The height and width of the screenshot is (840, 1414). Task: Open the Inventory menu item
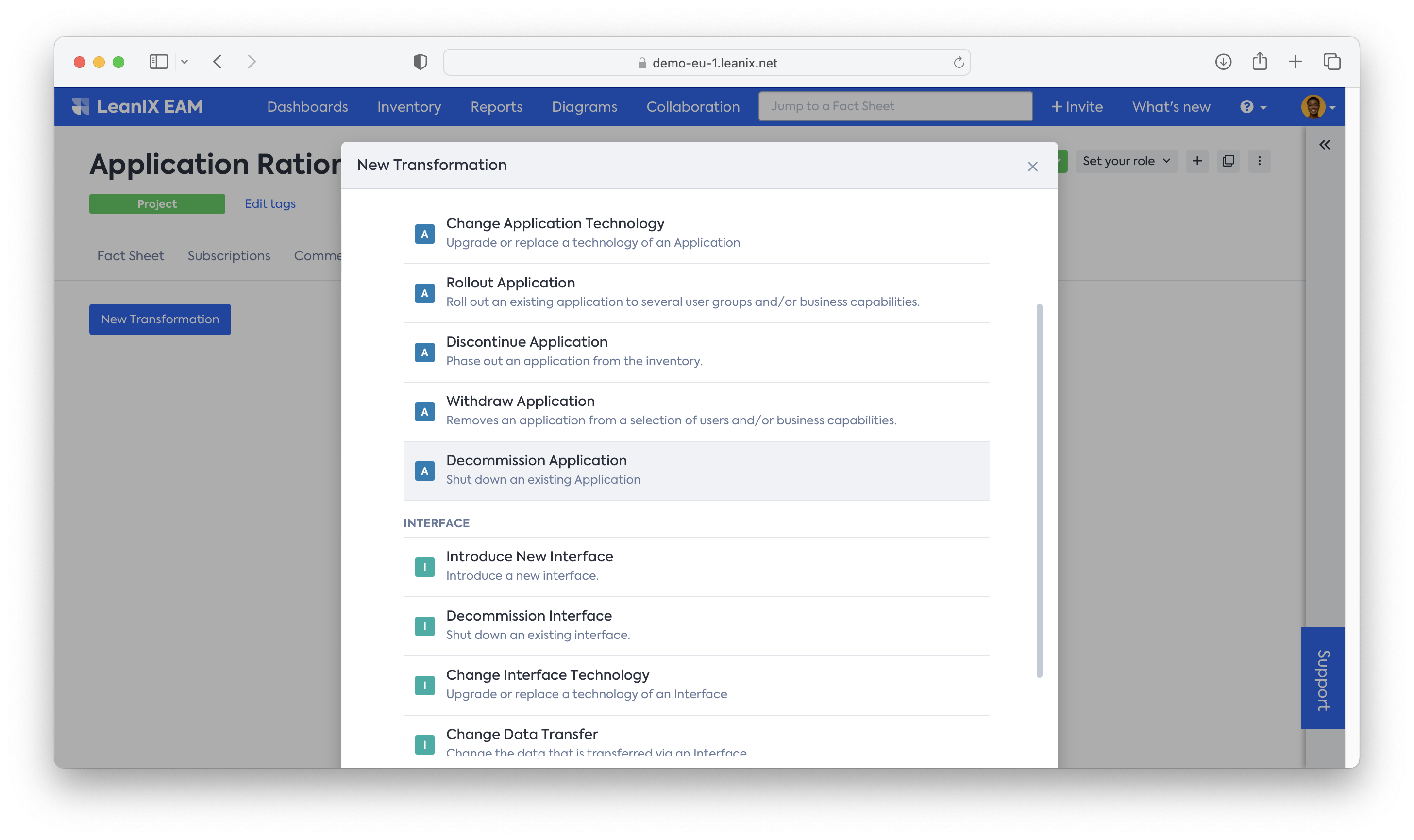point(409,107)
